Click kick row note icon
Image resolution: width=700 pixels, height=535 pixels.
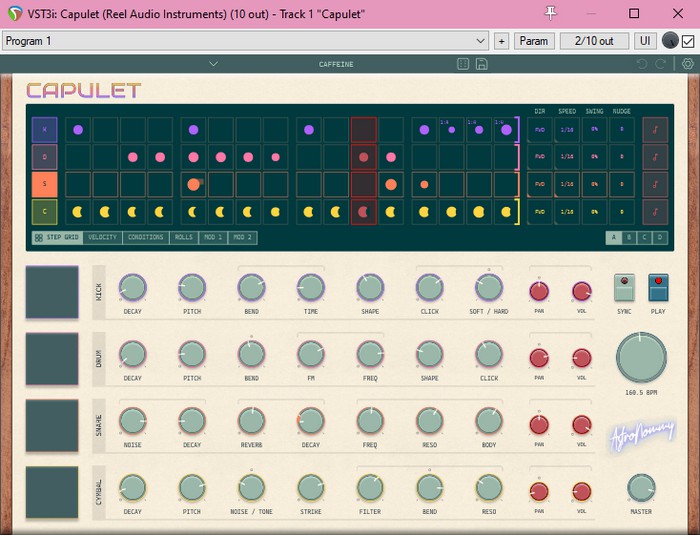(655, 130)
